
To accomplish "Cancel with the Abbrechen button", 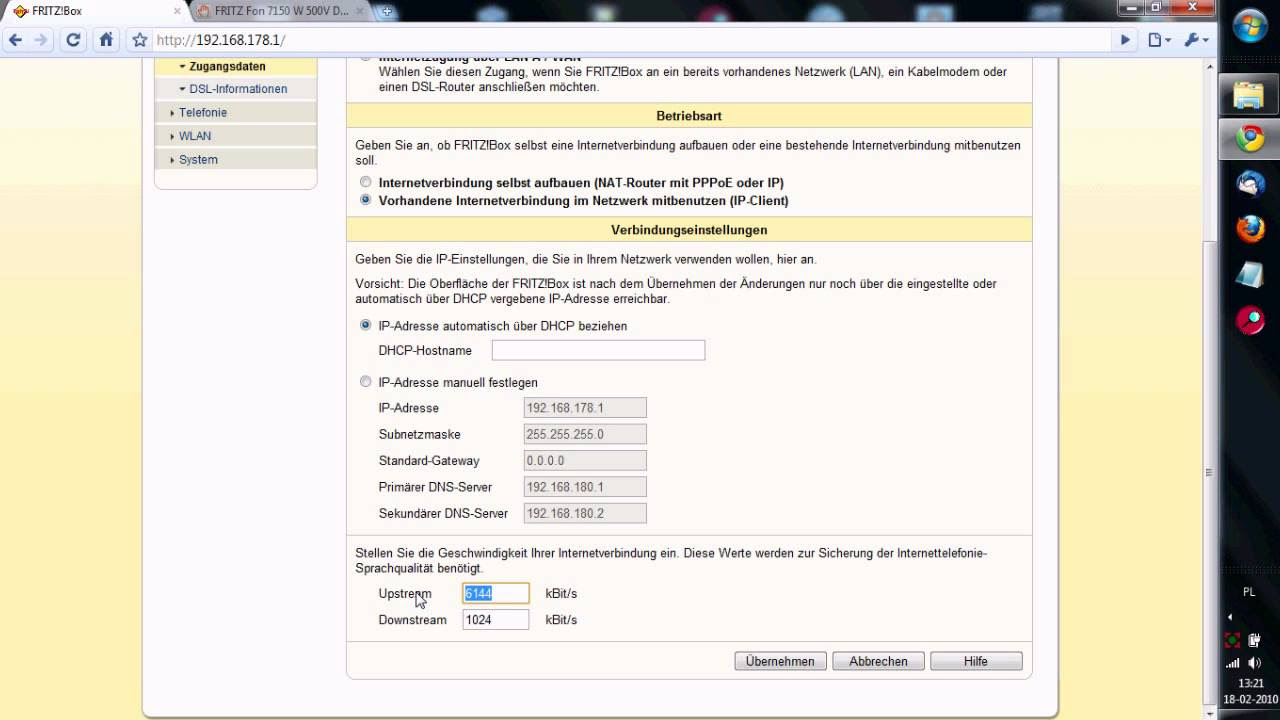I will [878, 661].
